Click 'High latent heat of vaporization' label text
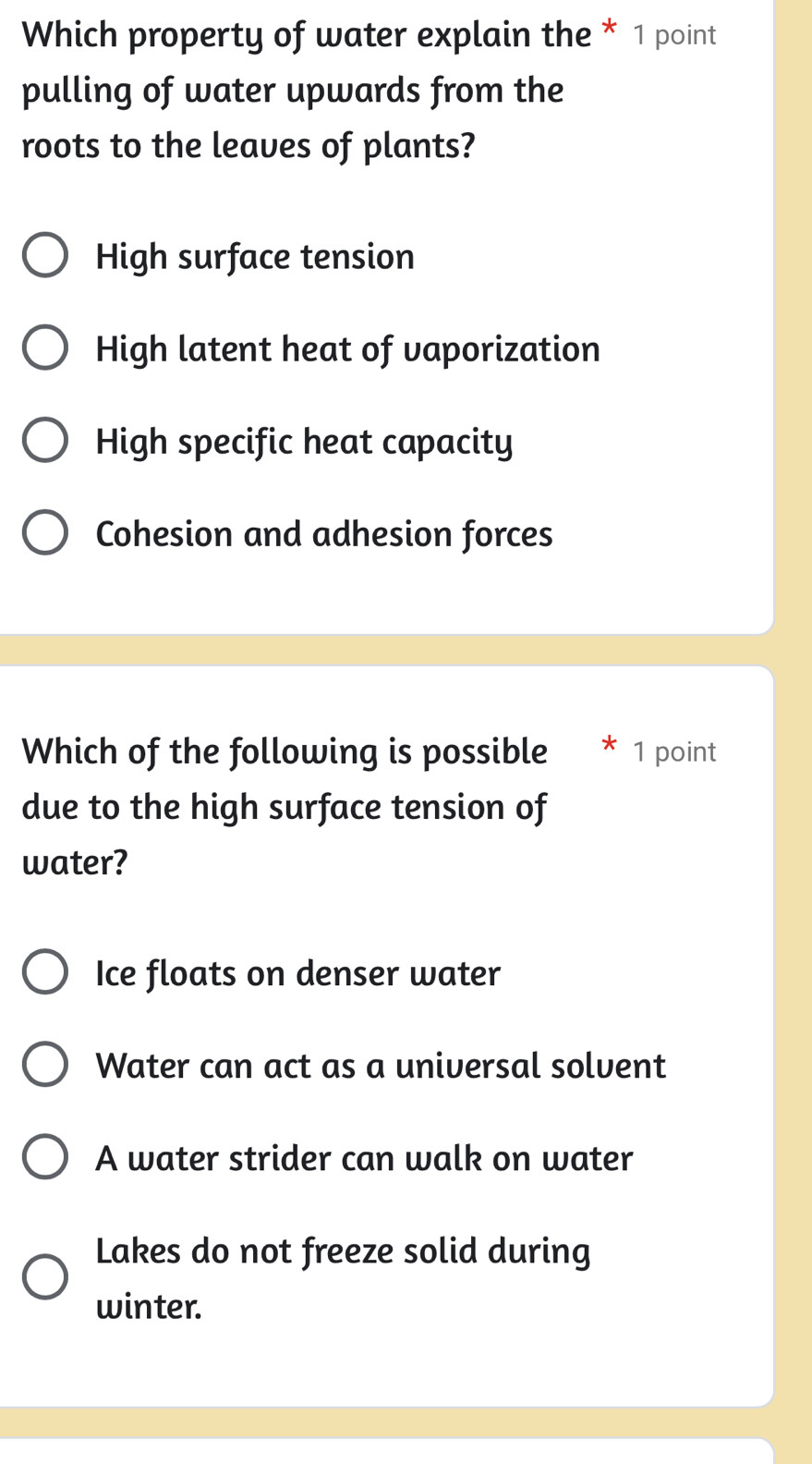The image size is (812, 1464). click(347, 349)
